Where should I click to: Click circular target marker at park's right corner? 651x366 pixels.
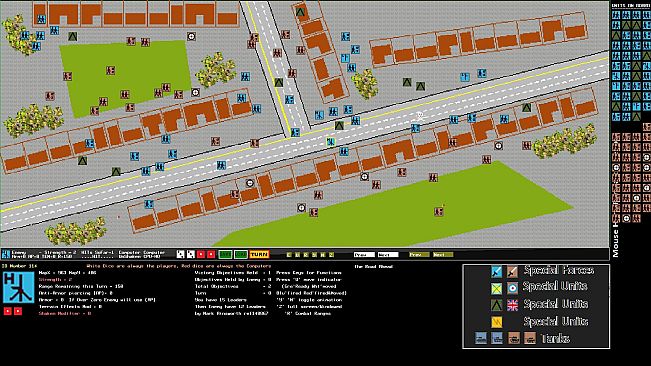pyautogui.click(x=196, y=92)
